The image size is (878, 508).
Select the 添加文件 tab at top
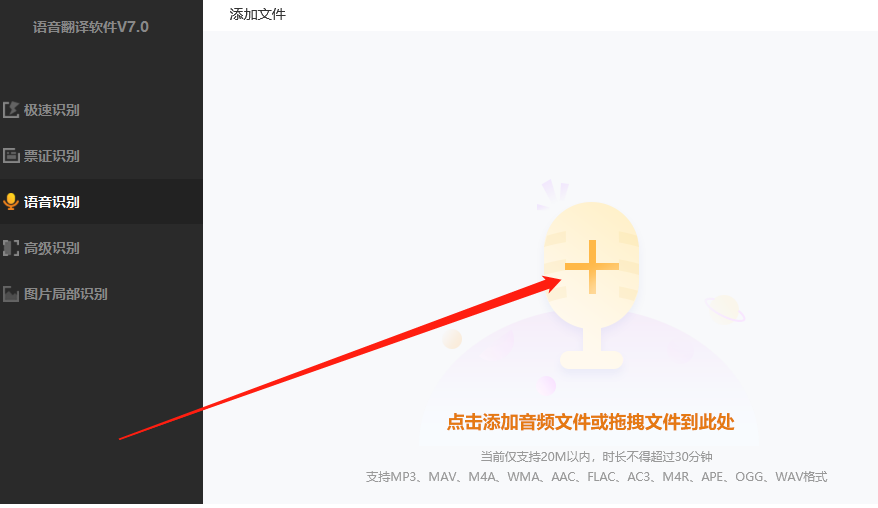(258, 15)
